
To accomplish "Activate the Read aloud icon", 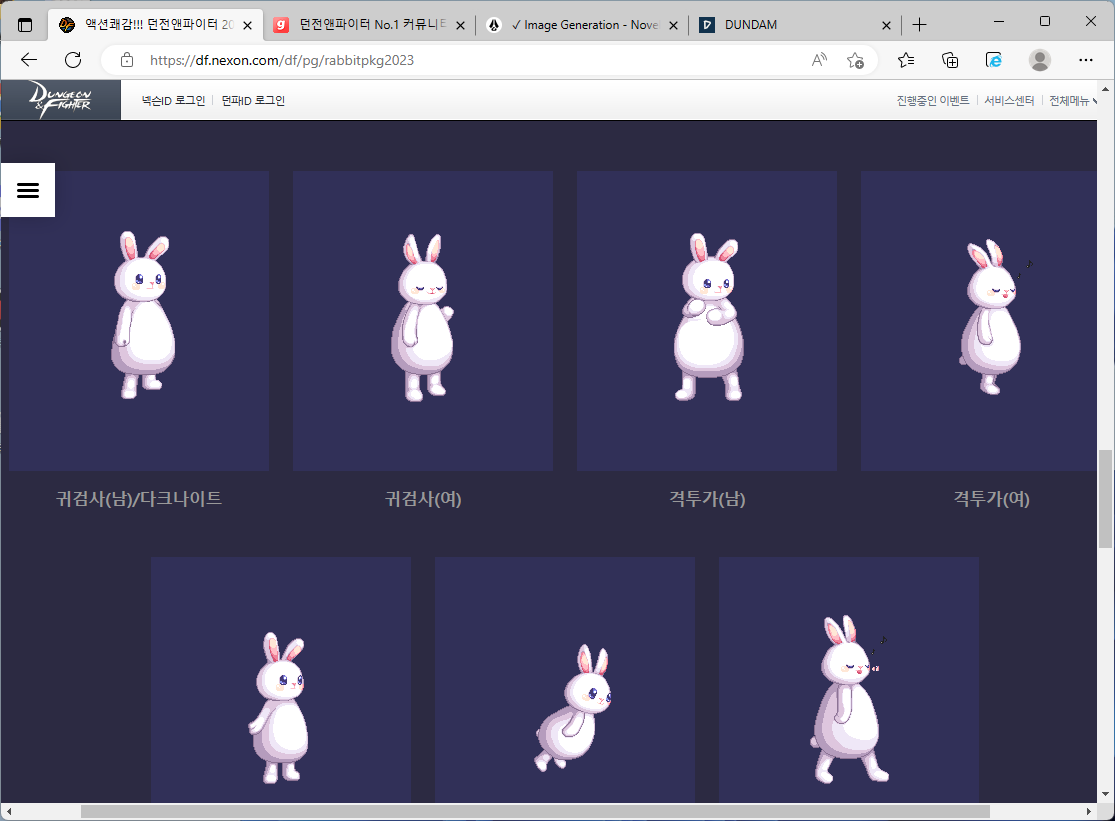I will tap(819, 60).
